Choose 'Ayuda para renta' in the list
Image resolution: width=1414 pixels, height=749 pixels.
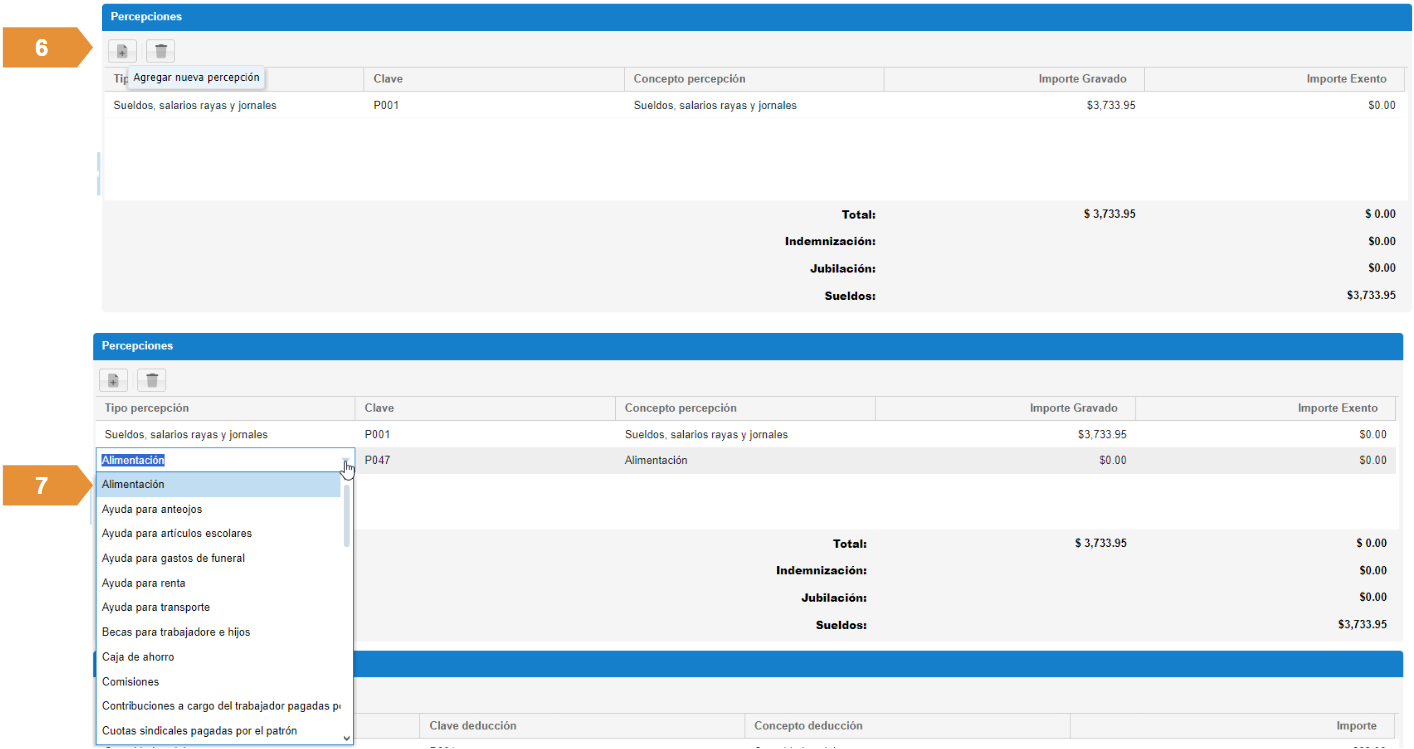143,583
